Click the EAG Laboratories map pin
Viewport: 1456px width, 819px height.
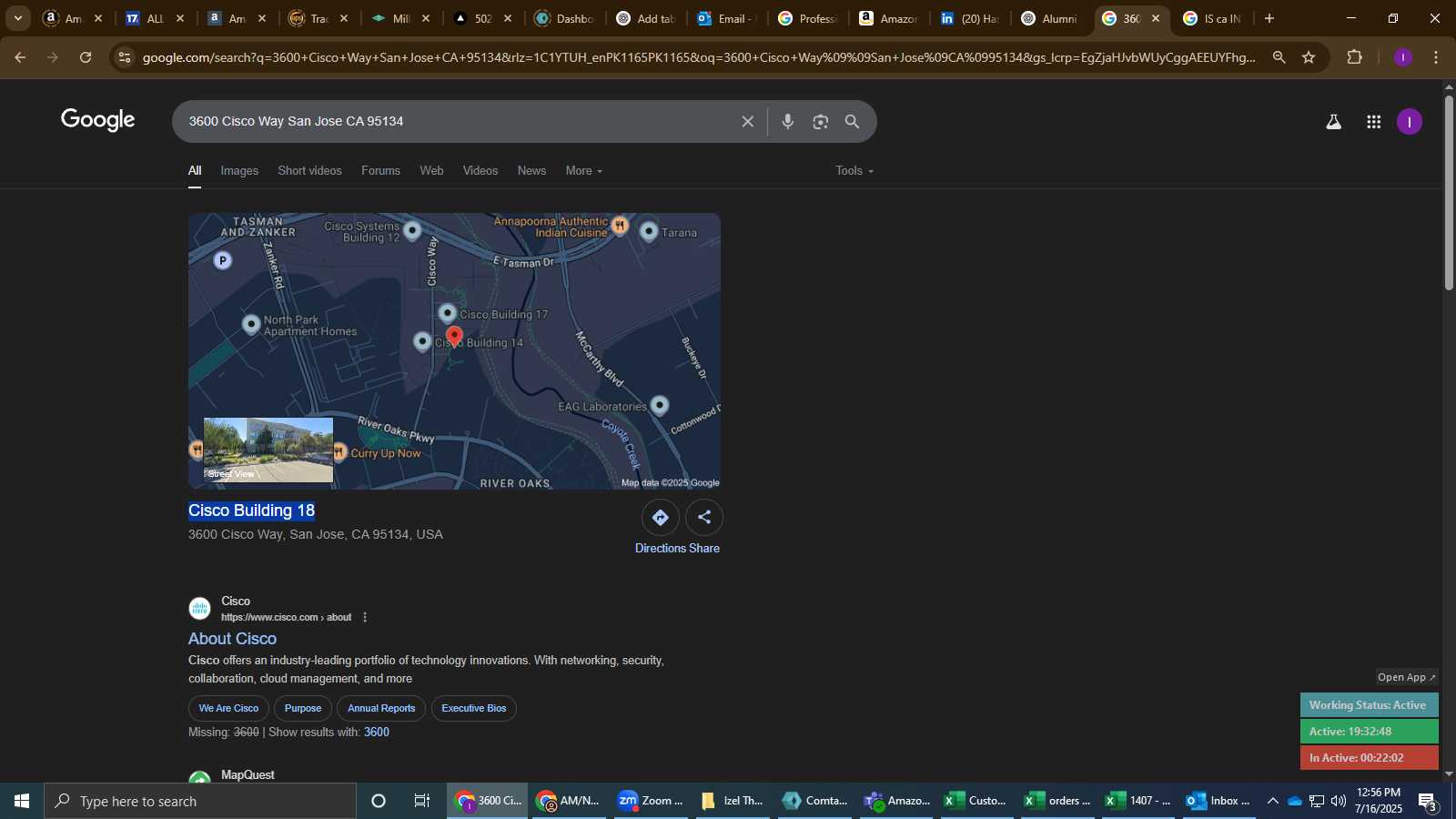(660, 405)
